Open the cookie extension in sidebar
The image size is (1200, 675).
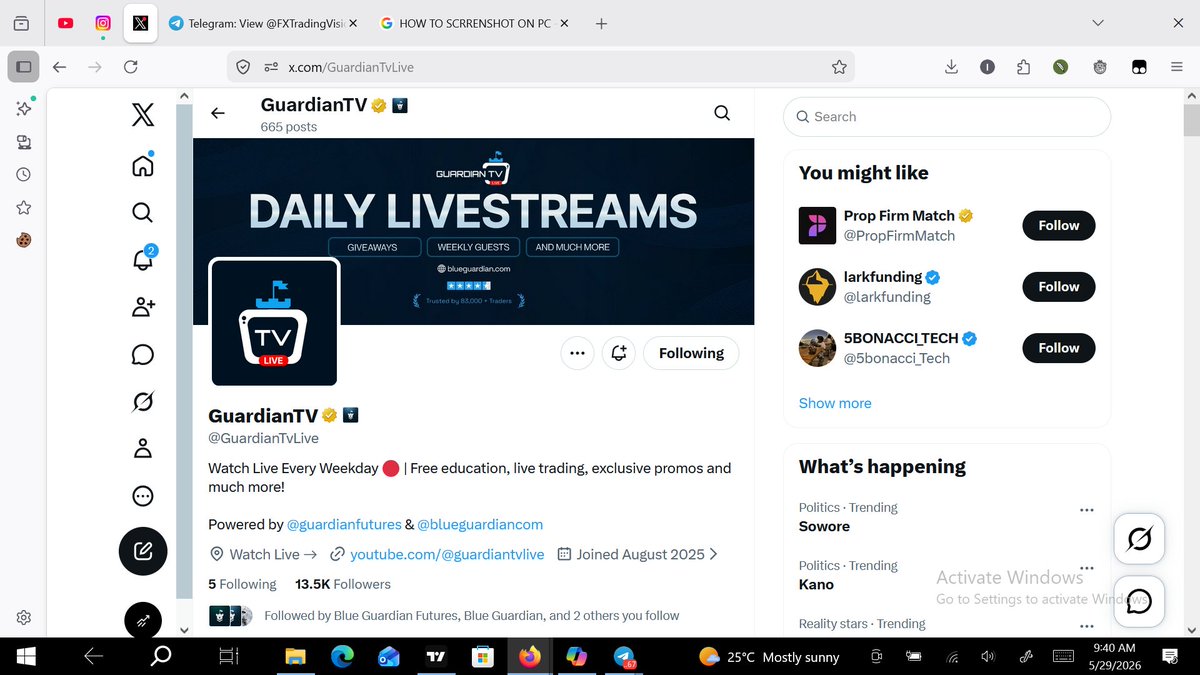coord(24,240)
